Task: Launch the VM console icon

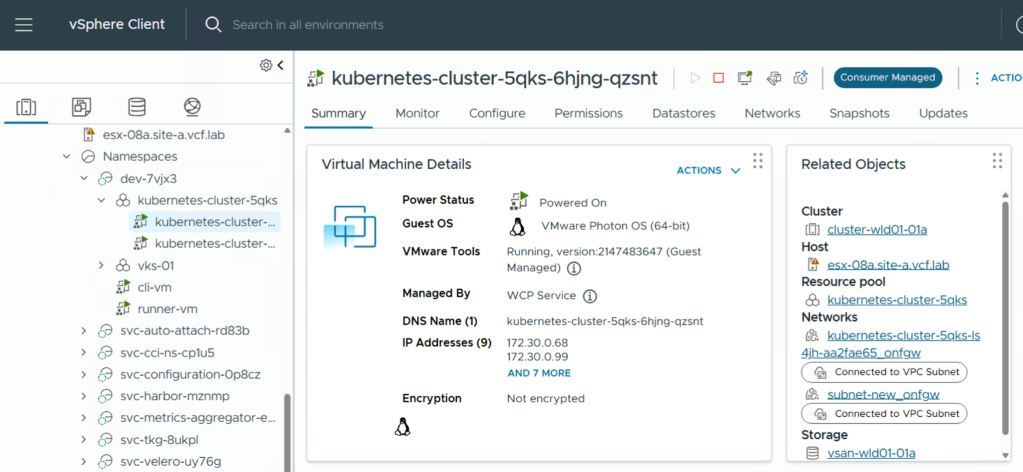Action: point(744,78)
